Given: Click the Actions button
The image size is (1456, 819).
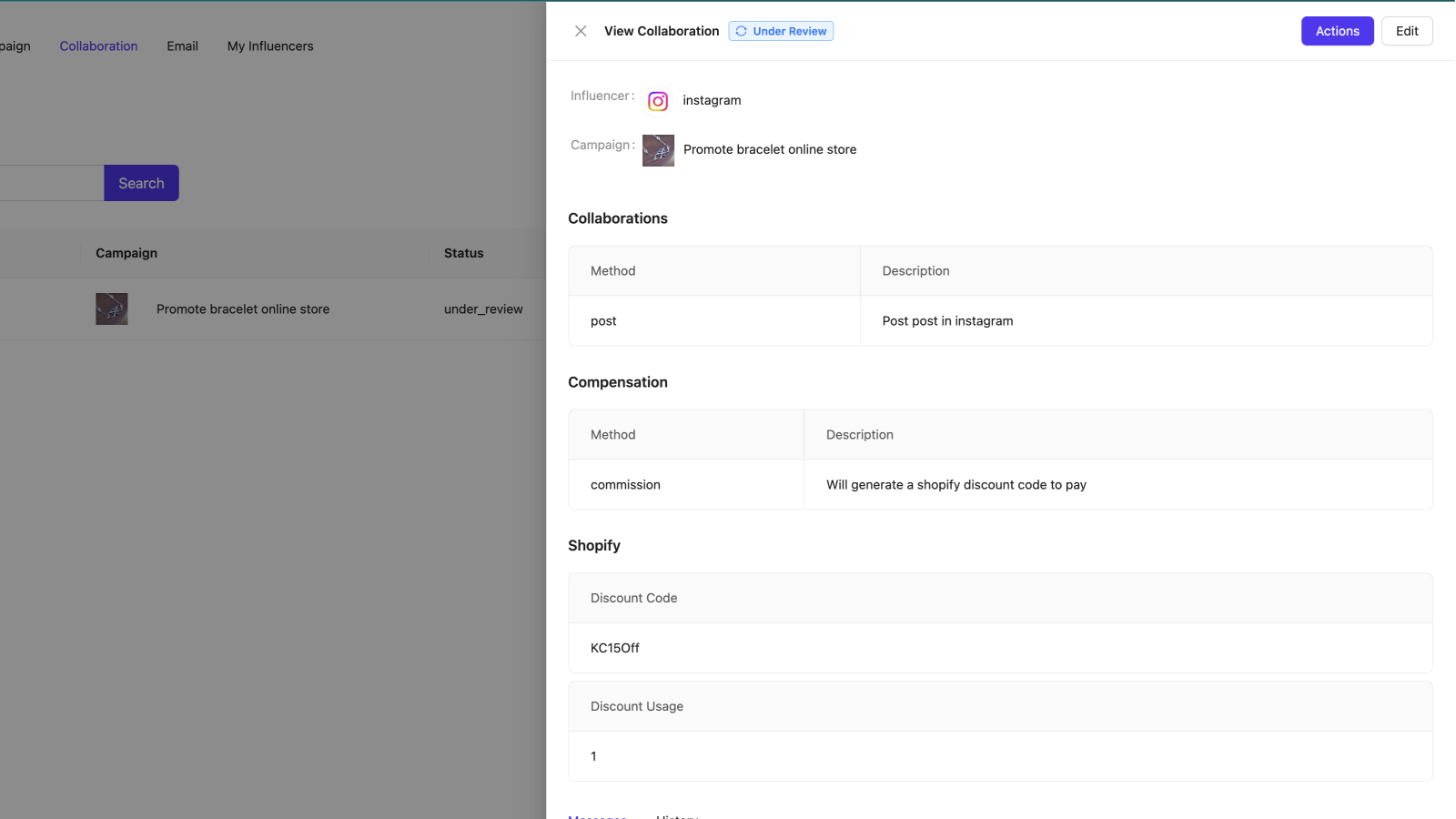Looking at the screenshot, I should [1337, 30].
